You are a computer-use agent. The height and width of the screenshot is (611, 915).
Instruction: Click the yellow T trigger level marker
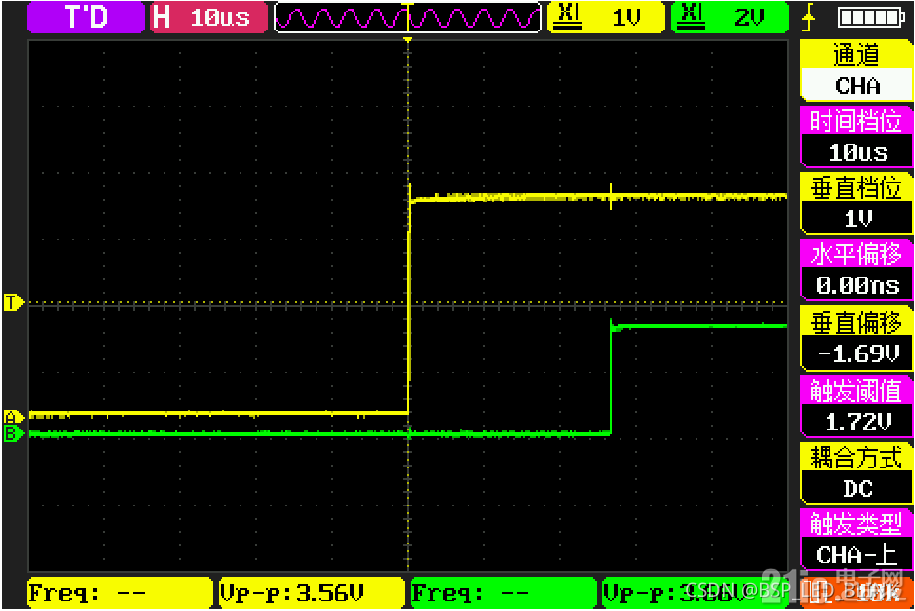tap(13, 303)
